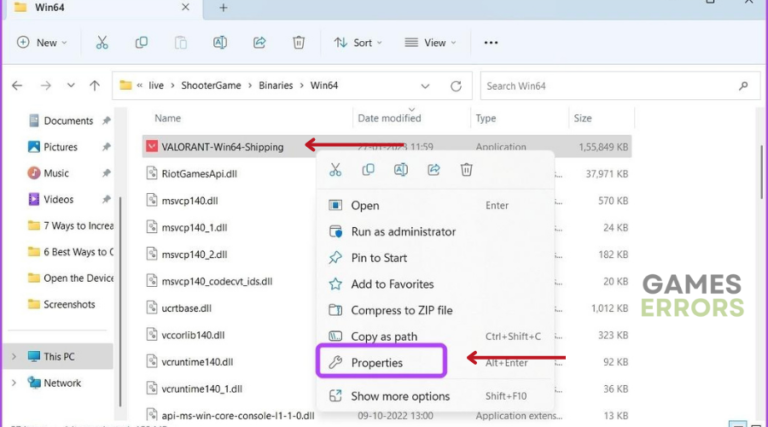Click the Delete trash icon in toolbar

pos(298,43)
